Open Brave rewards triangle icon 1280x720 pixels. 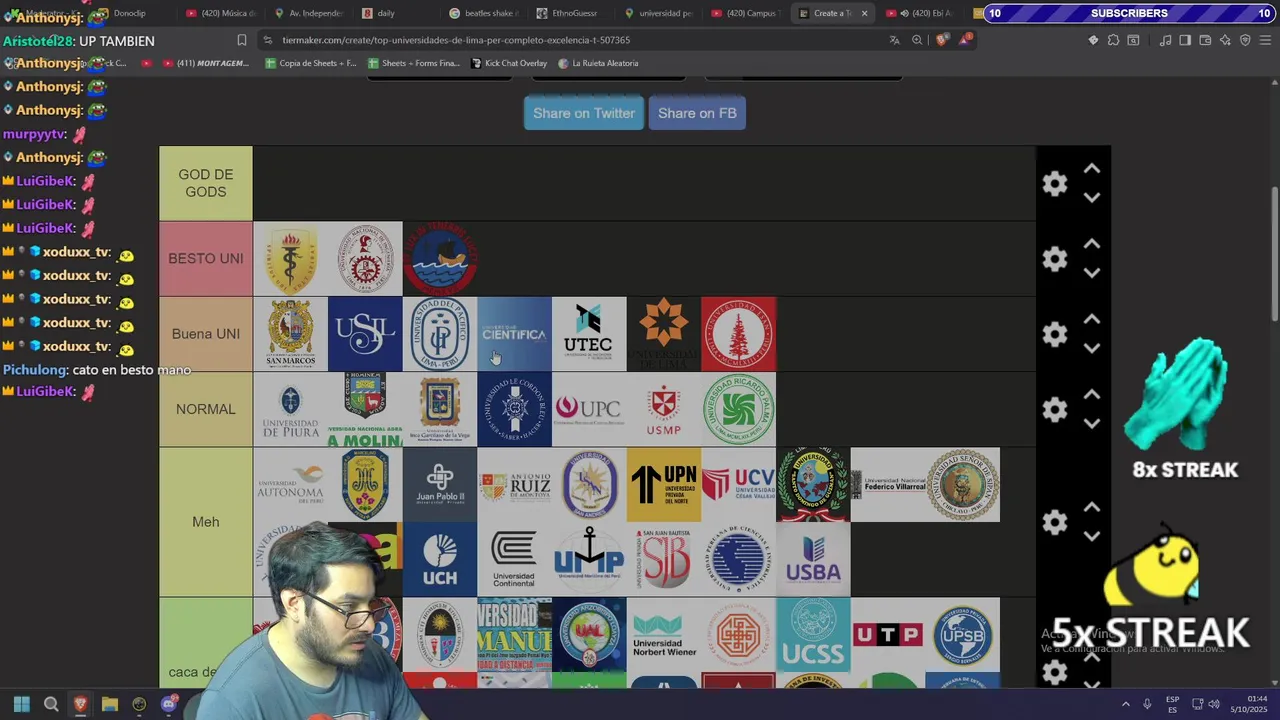tap(964, 40)
